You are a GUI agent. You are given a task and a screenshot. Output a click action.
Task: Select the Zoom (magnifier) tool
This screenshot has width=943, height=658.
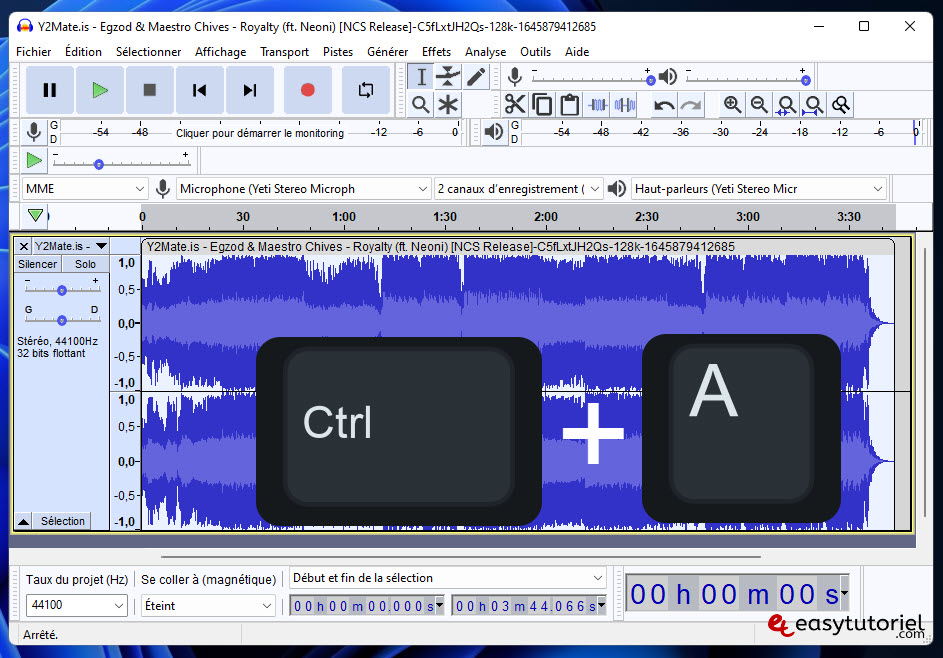(x=421, y=105)
